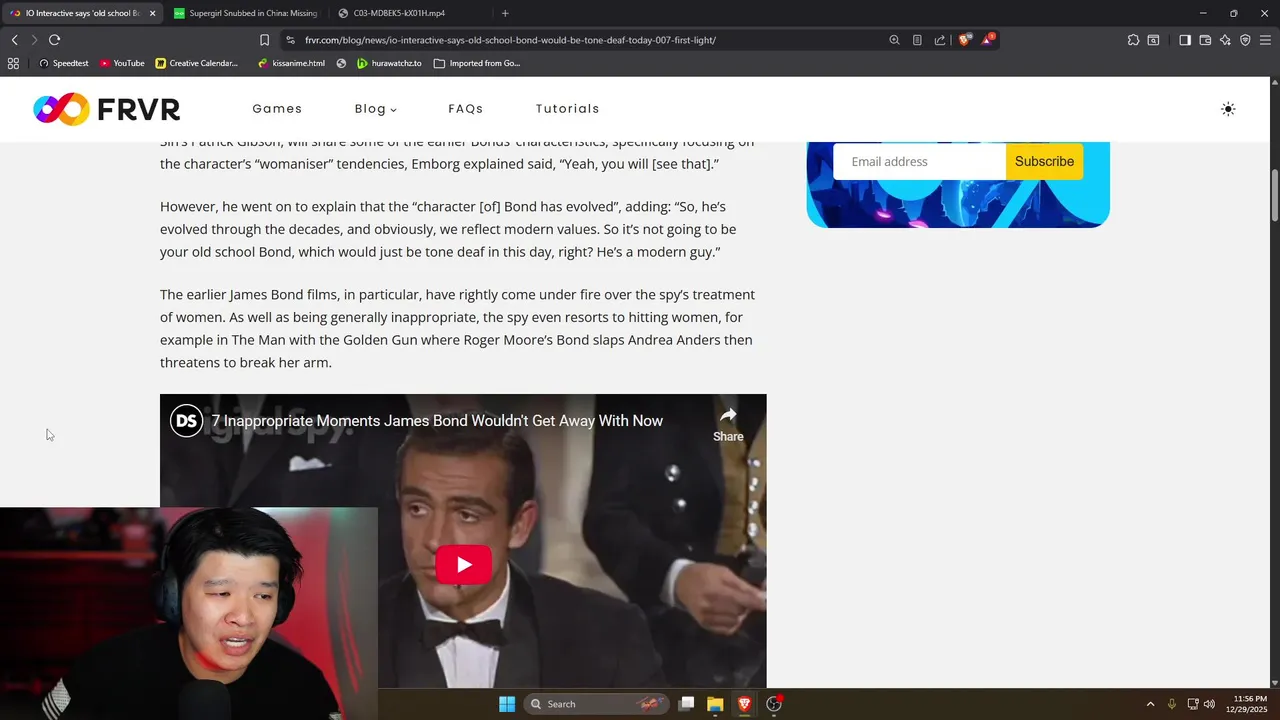Open the Brave Rewards triangle icon
1280x720 pixels.
(x=987, y=40)
